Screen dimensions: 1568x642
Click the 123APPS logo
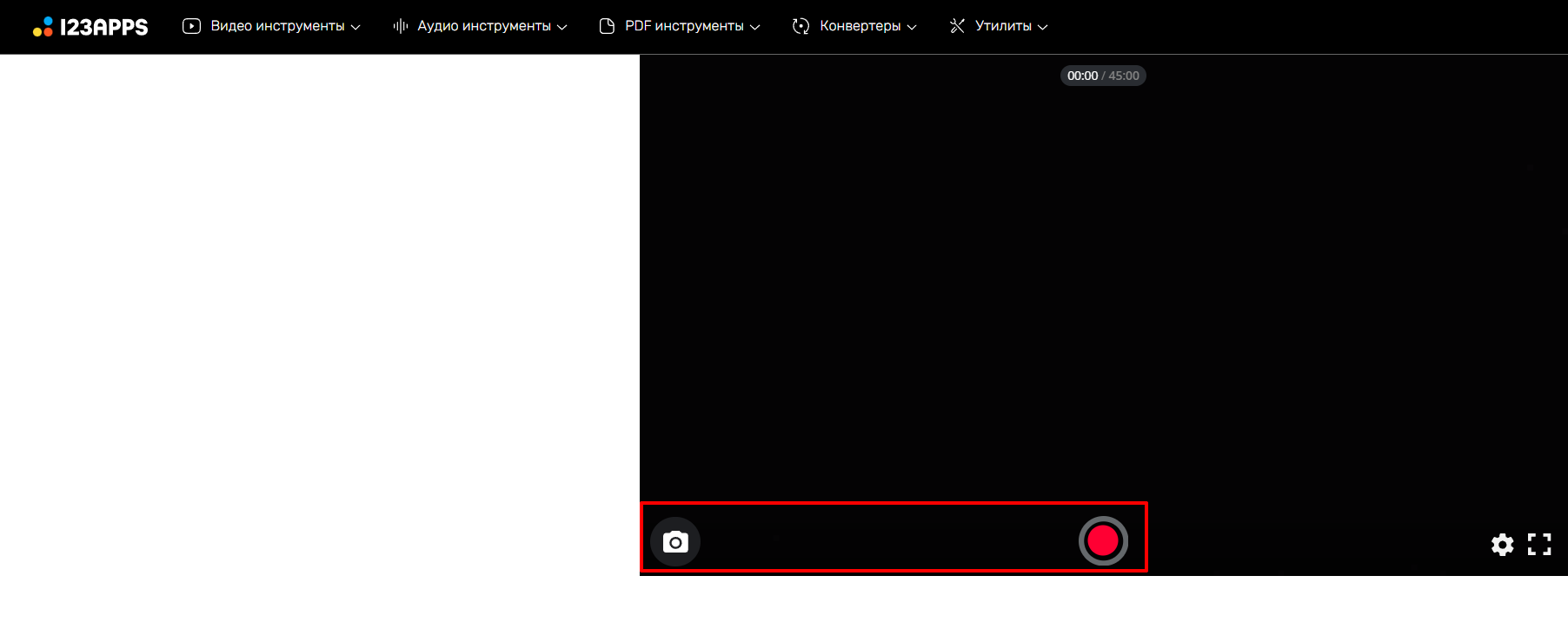[x=90, y=27]
